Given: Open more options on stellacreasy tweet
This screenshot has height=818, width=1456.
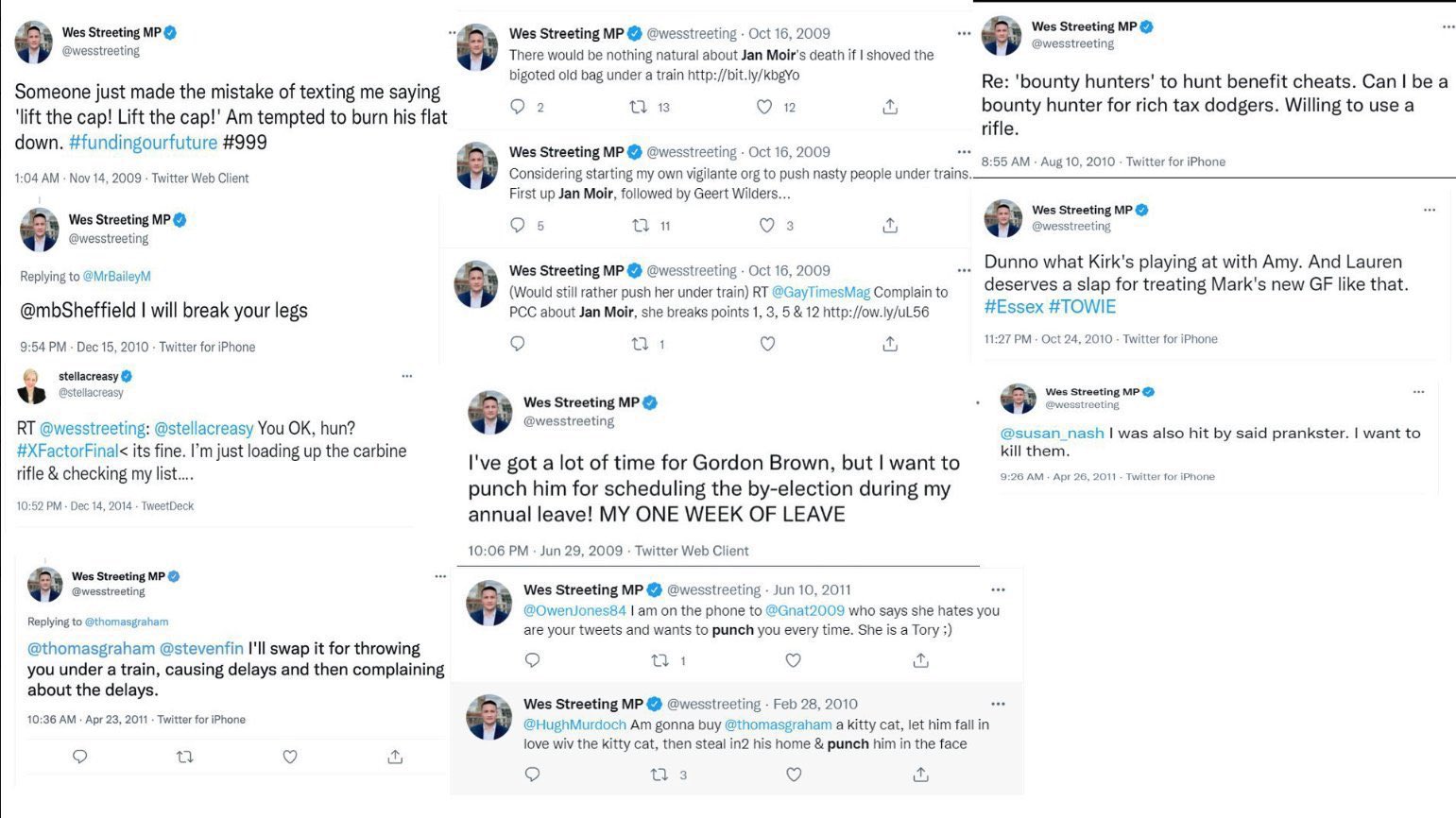Looking at the screenshot, I should [407, 376].
